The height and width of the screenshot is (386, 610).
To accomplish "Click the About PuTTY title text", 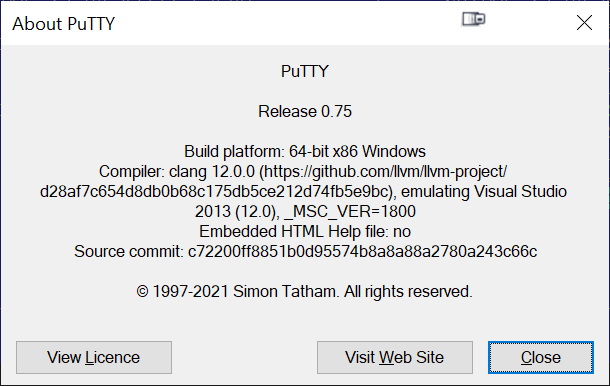I will pos(64,24).
